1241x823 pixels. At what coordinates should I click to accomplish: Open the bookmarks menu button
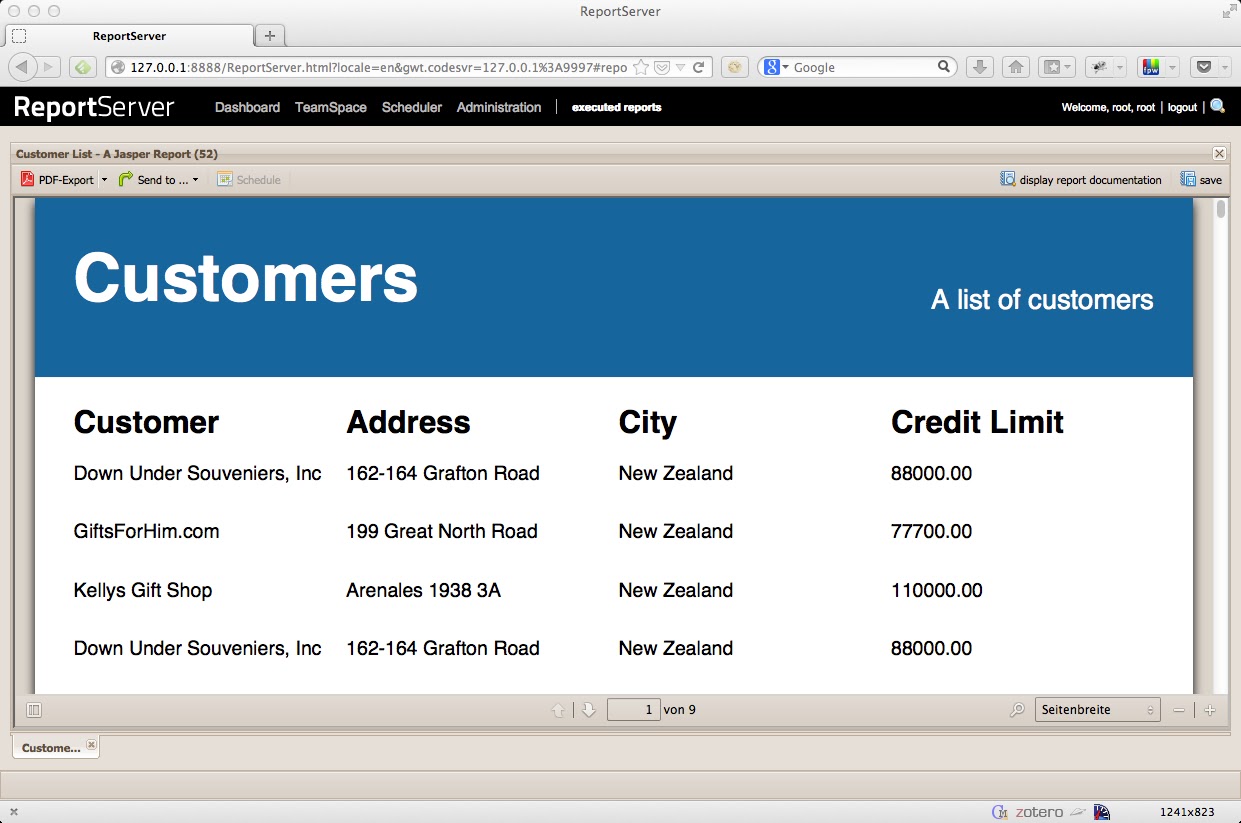[1057, 67]
